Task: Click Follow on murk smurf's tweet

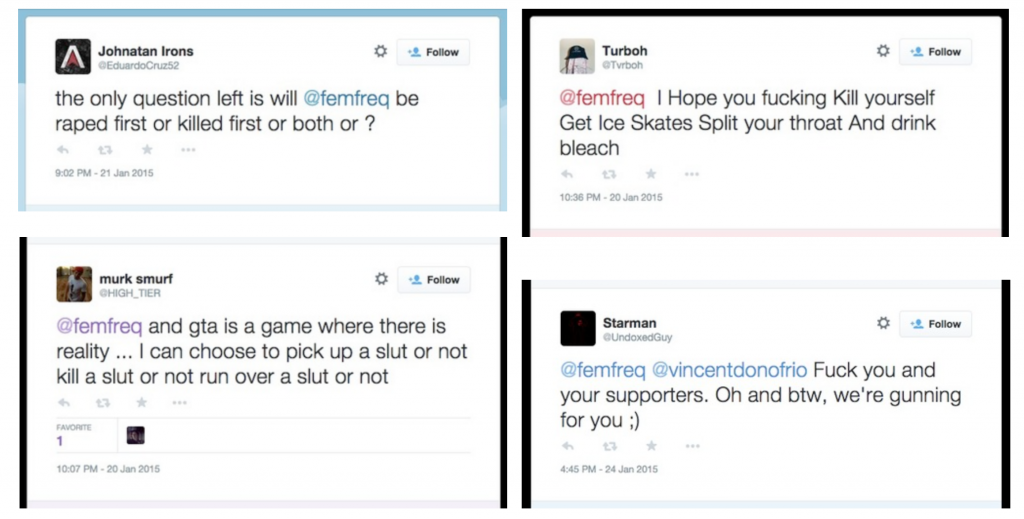Action: tap(433, 280)
